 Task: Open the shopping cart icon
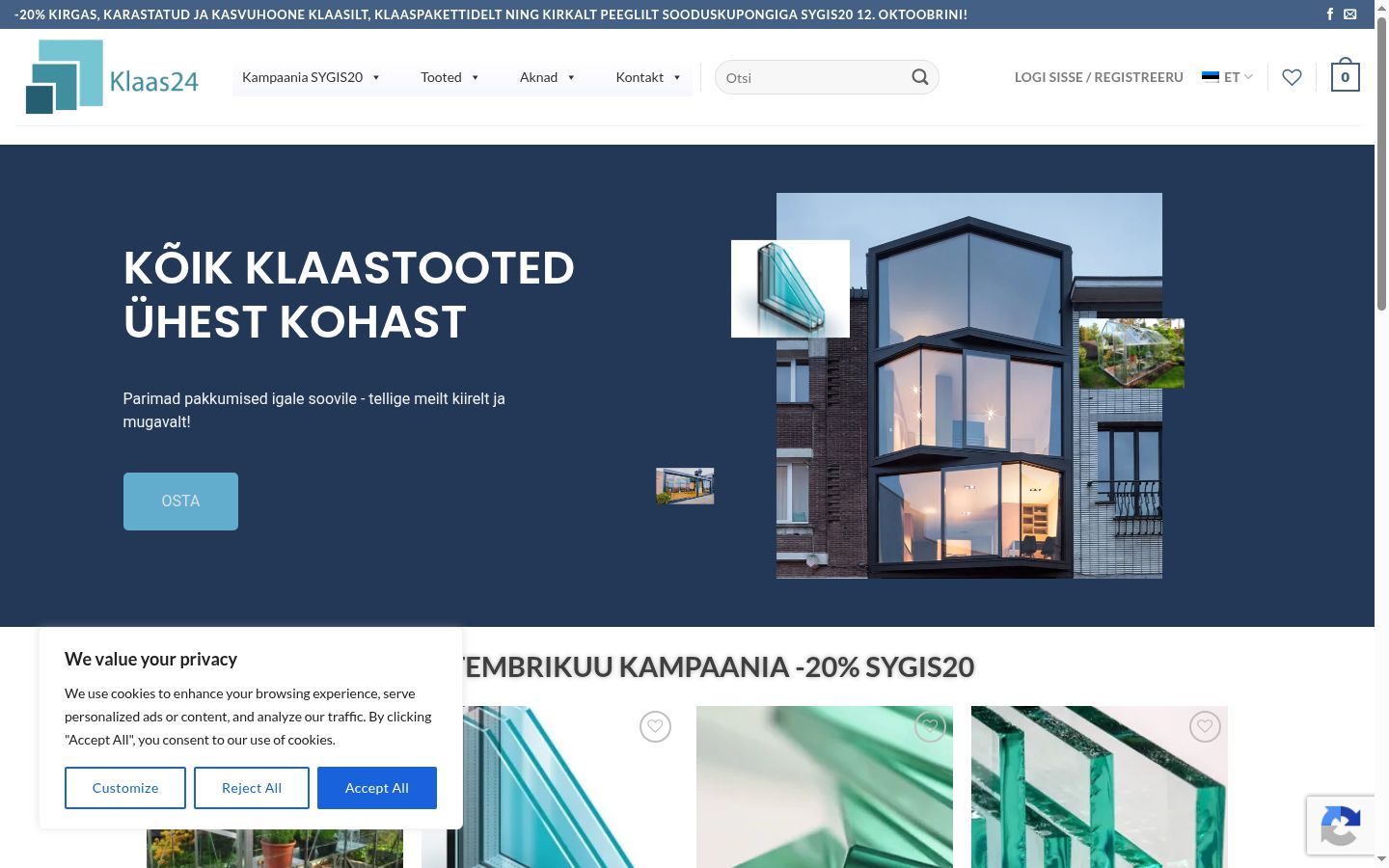coord(1346,76)
